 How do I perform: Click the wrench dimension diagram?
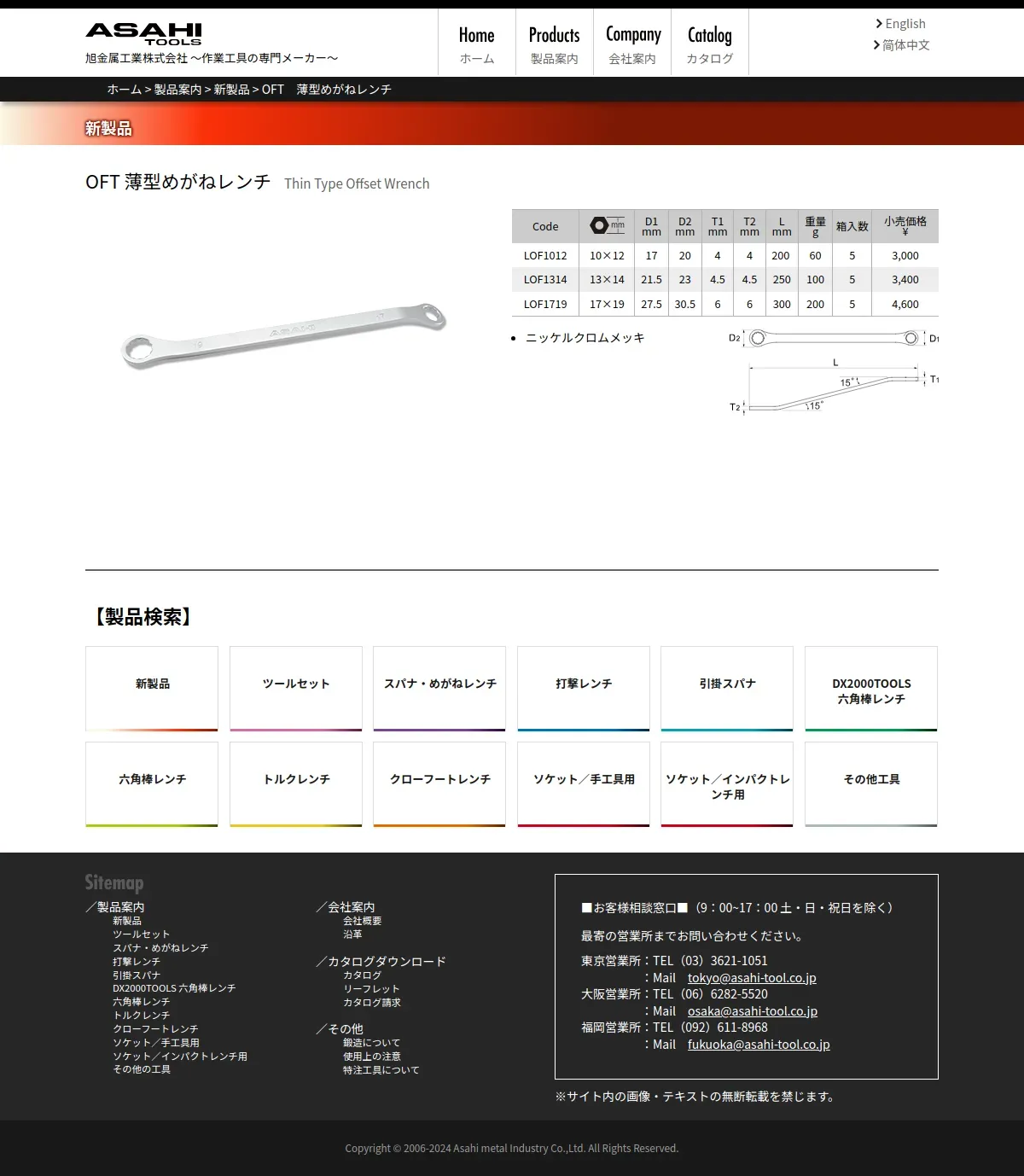coord(834,372)
